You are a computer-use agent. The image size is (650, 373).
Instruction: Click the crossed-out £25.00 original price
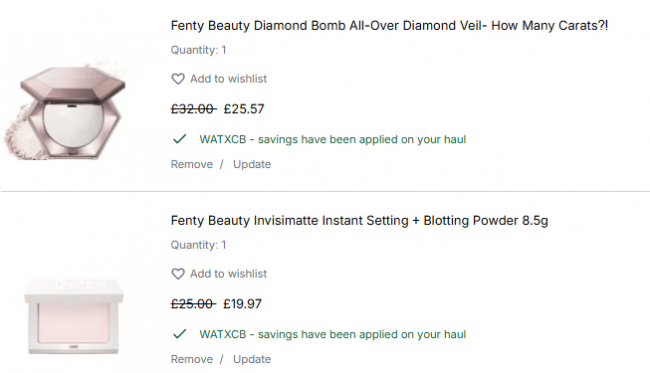193,304
